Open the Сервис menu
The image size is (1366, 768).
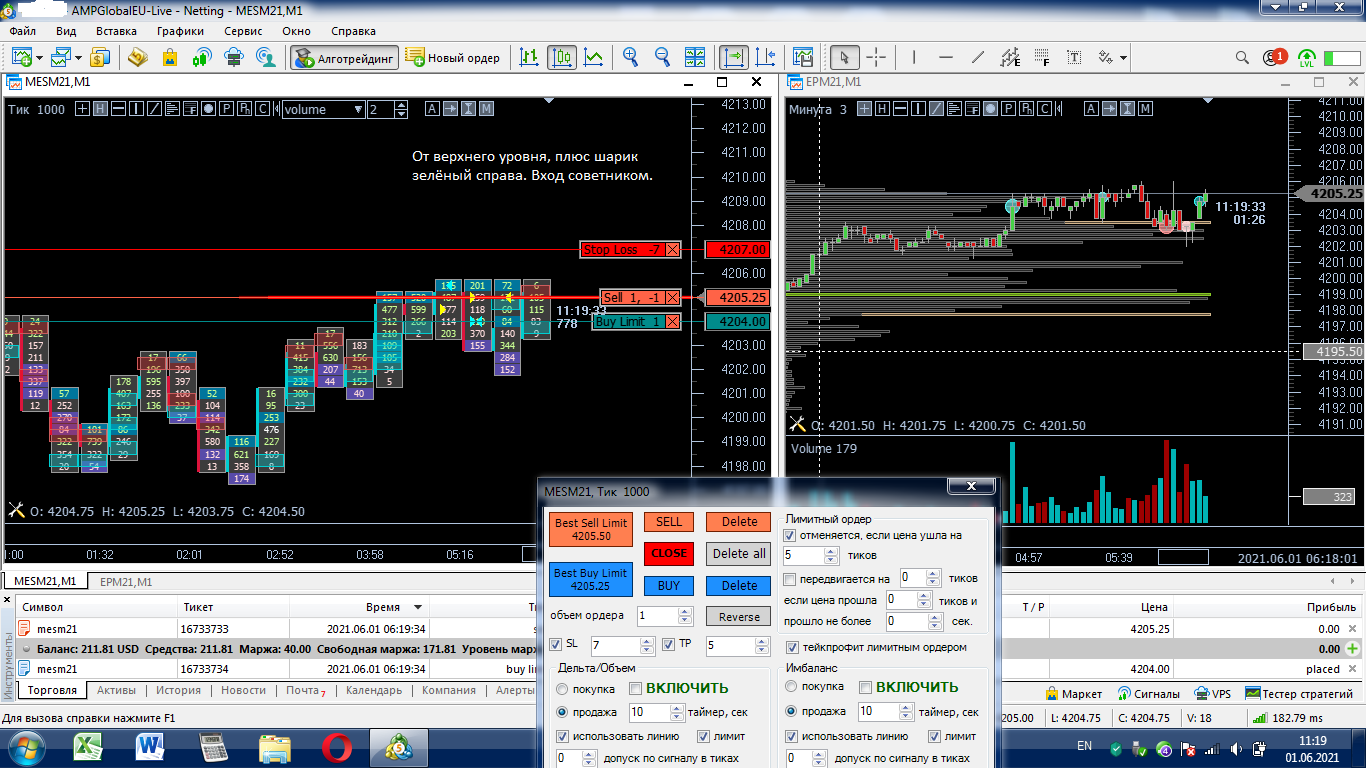tap(243, 31)
